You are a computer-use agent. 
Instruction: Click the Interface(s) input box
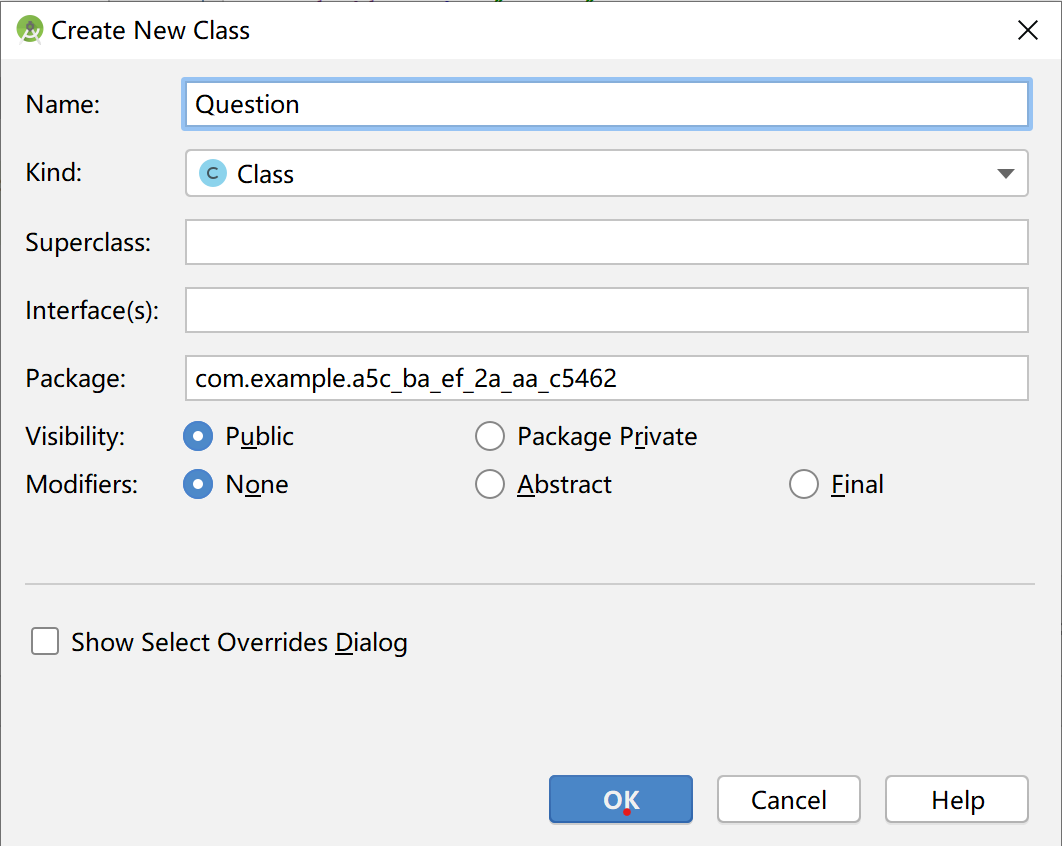pyautogui.click(x=606, y=310)
